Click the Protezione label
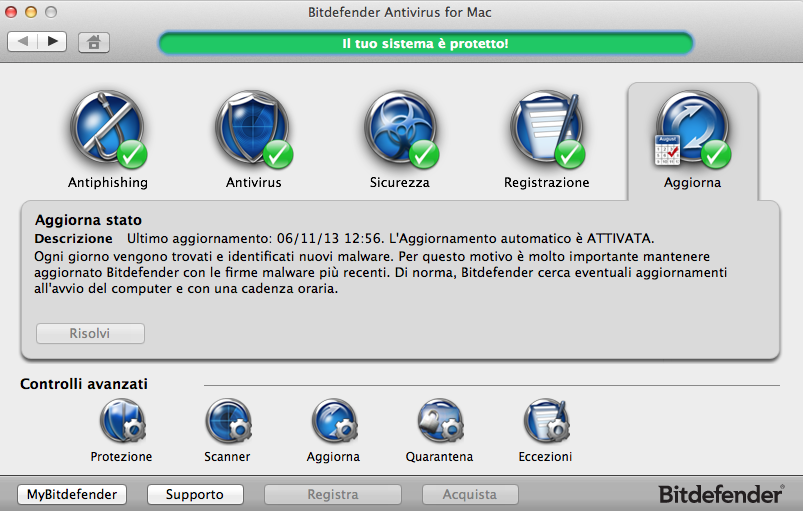This screenshot has width=803, height=511. [121, 456]
